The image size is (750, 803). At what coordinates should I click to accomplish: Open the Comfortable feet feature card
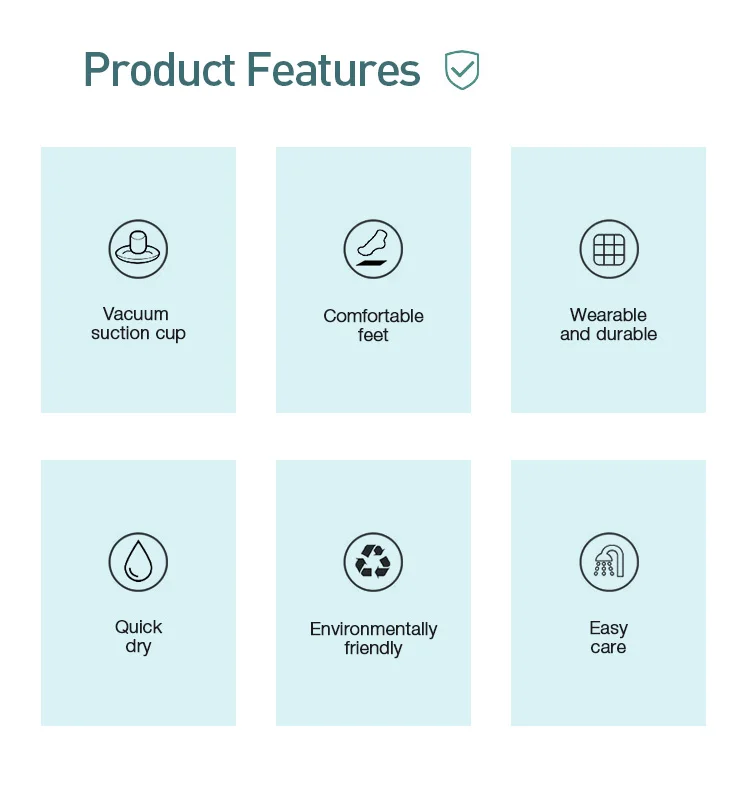(x=373, y=280)
